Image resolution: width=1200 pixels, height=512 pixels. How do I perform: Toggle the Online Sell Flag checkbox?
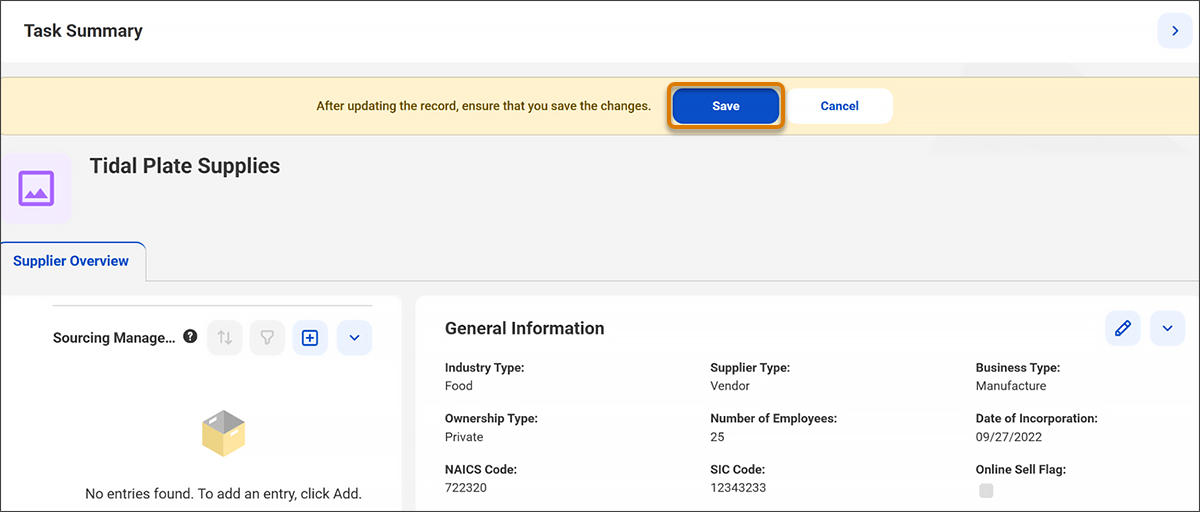(x=986, y=490)
